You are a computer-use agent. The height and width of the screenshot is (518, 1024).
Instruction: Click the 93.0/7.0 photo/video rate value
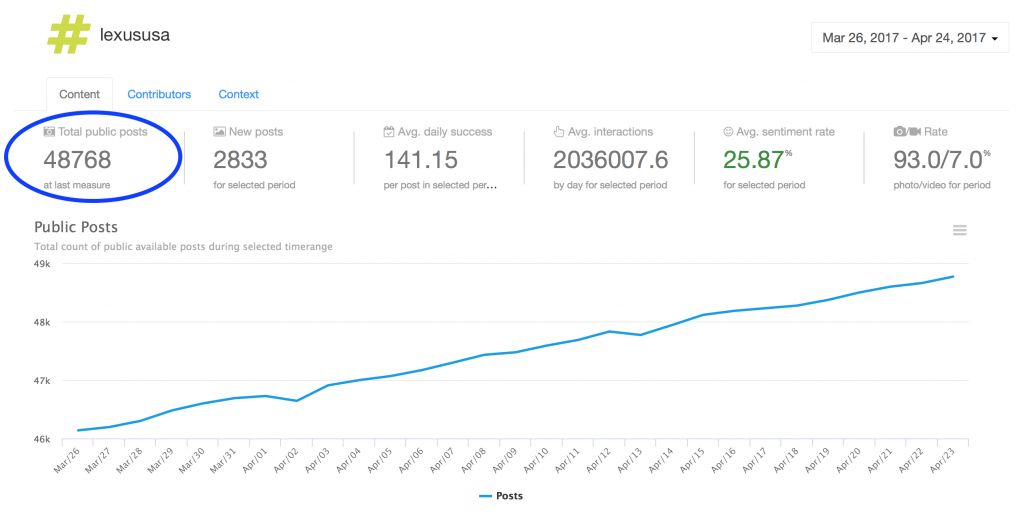[x=938, y=159]
